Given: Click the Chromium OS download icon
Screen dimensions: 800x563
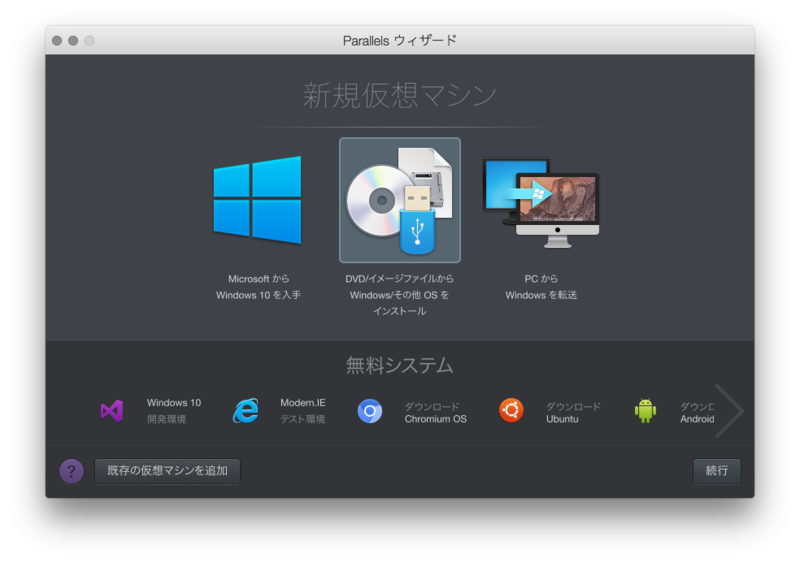Looking at the screenshot, I should (x=370, y=411).
